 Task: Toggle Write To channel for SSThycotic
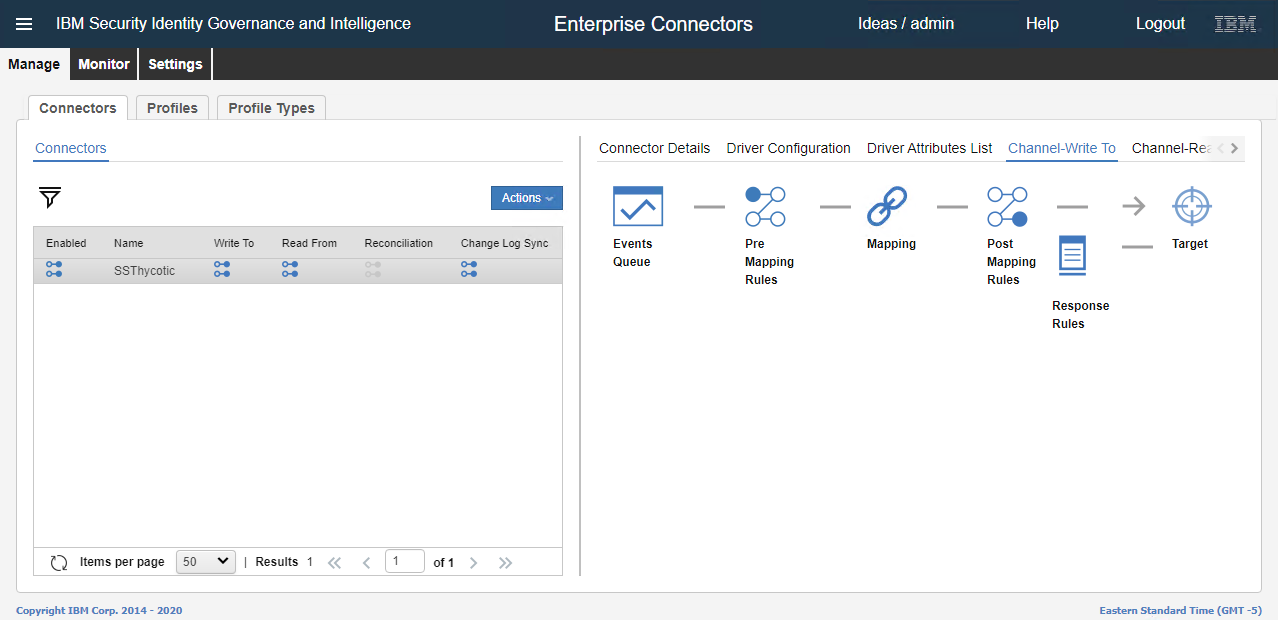pyautogui.click(x=222, y=270)
